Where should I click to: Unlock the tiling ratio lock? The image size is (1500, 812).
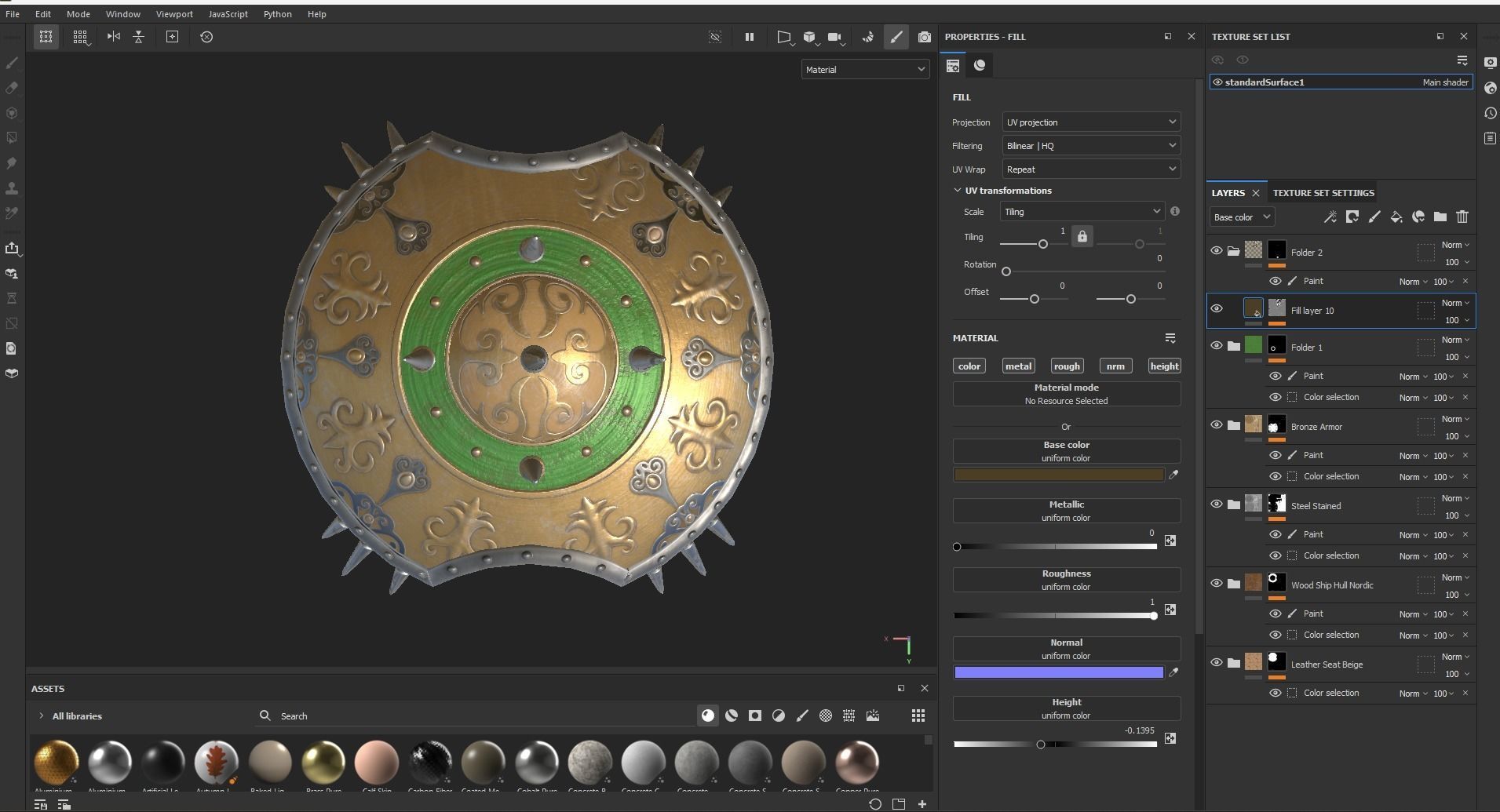pos(1082,236)
